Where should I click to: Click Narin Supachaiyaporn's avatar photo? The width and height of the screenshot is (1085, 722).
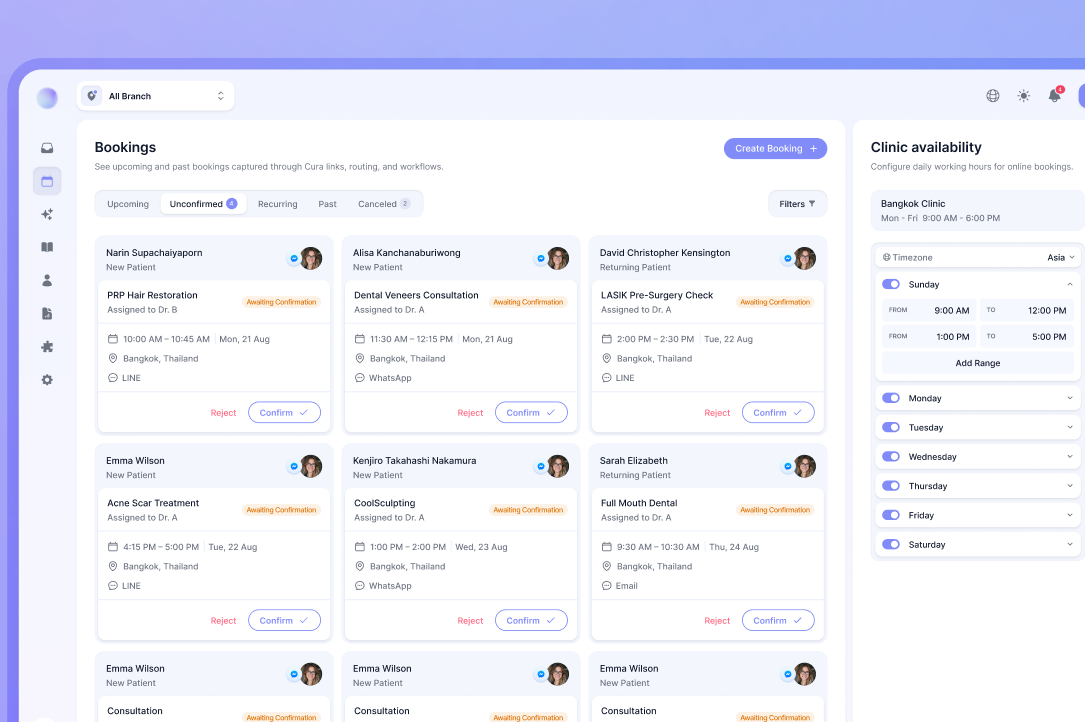tap(311, 258)
